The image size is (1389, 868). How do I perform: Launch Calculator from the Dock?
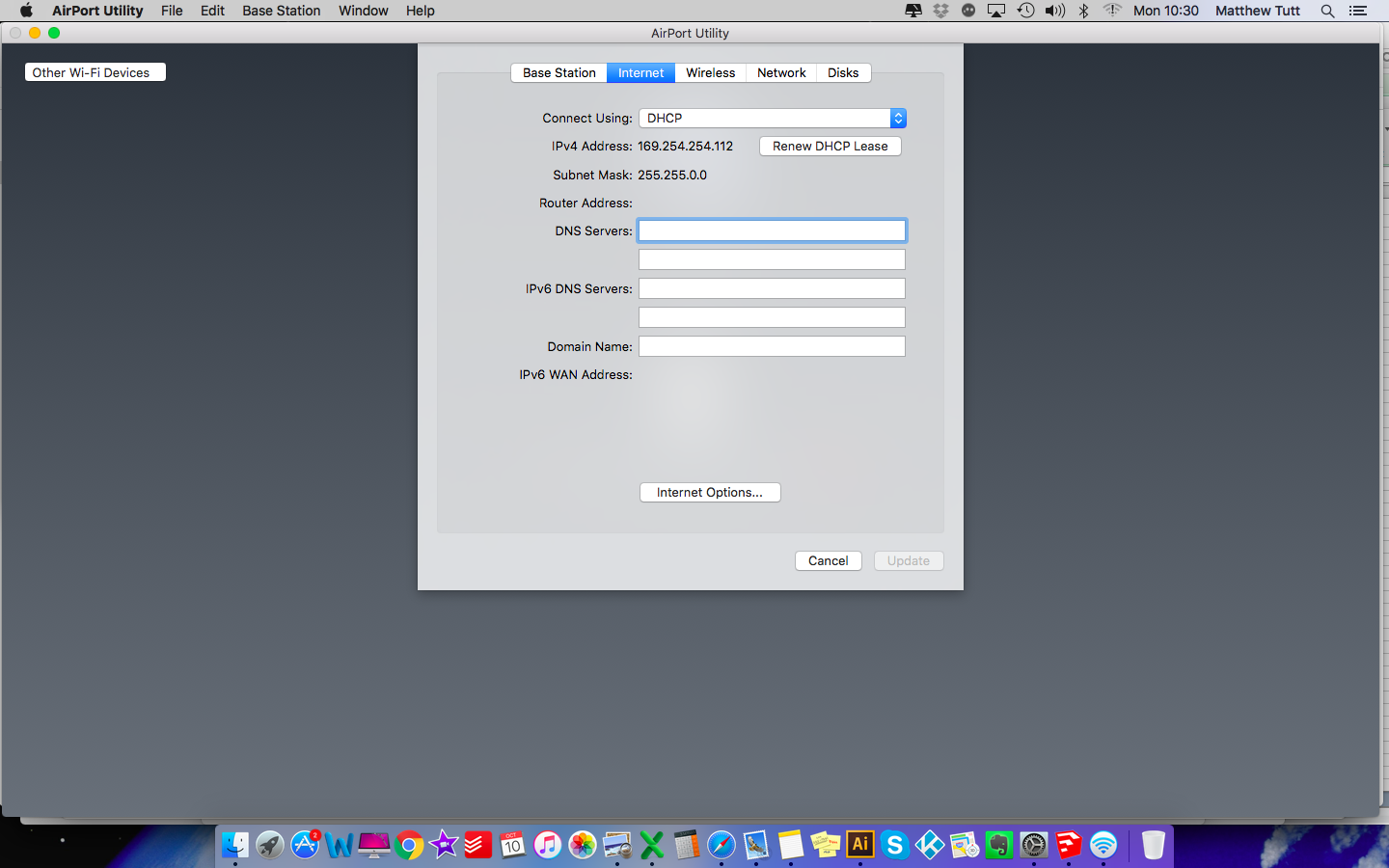point(687,846)
